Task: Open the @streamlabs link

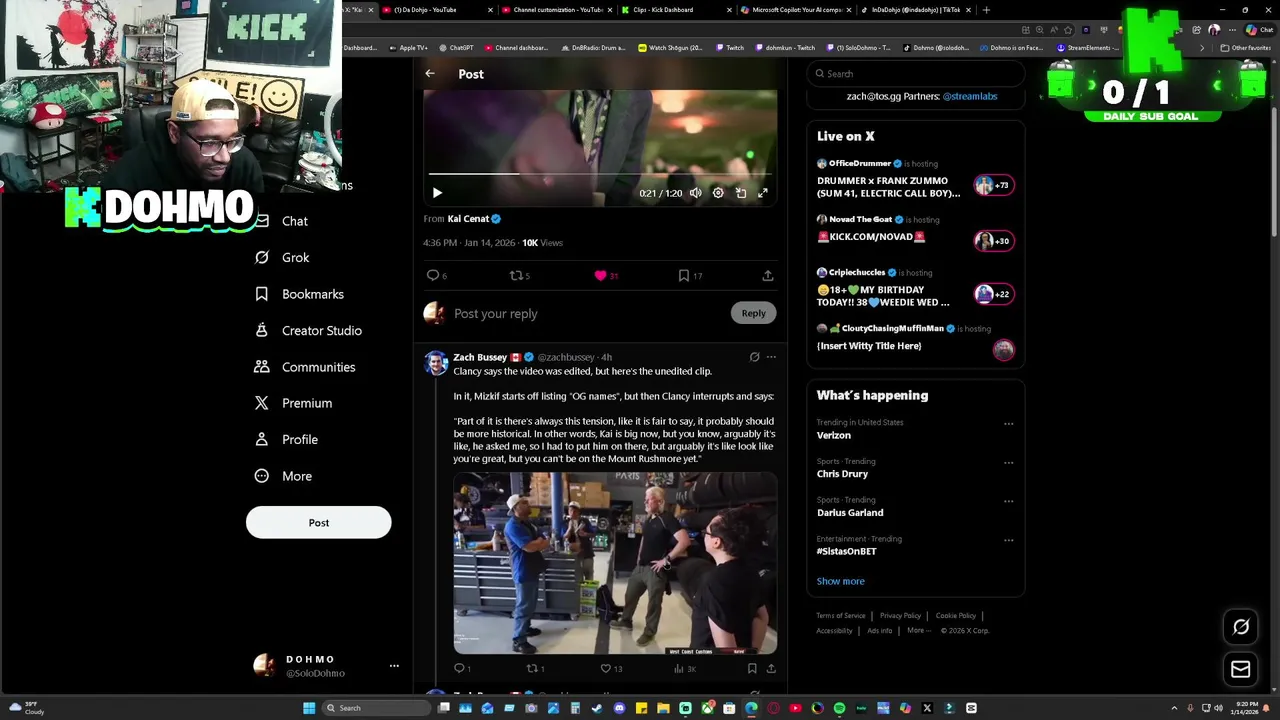Action: (x=969, y=96)
